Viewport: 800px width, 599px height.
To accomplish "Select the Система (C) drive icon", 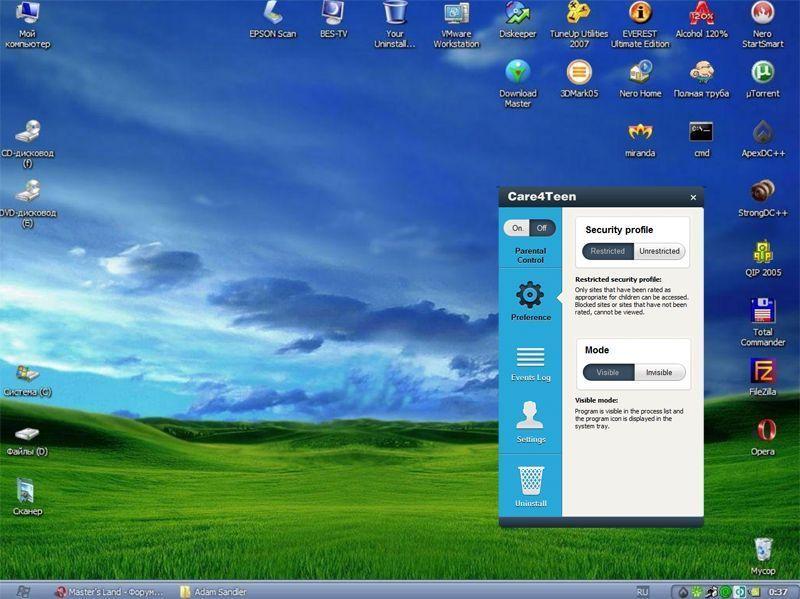I will coord(28,381).
